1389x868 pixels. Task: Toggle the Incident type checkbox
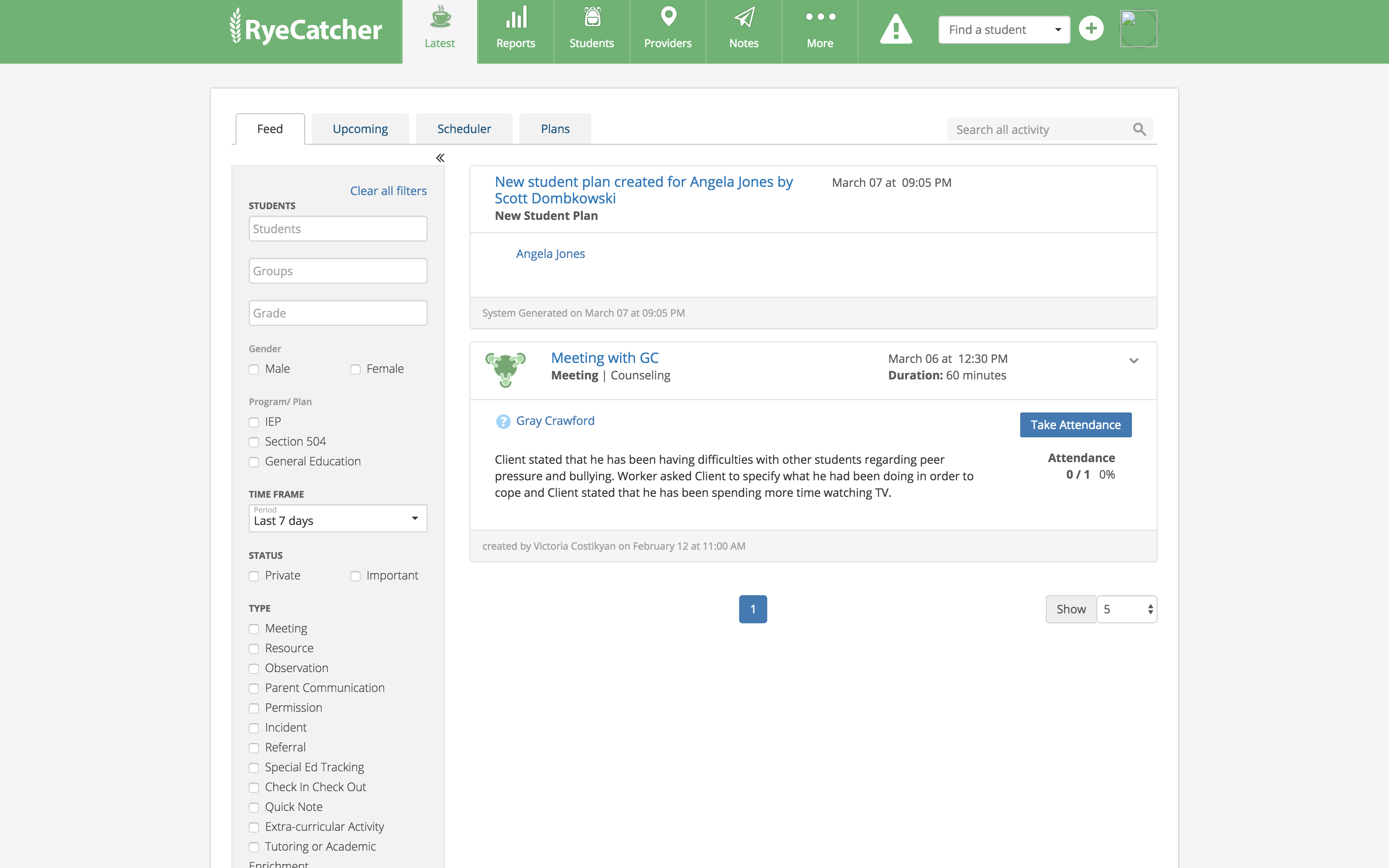254,728
